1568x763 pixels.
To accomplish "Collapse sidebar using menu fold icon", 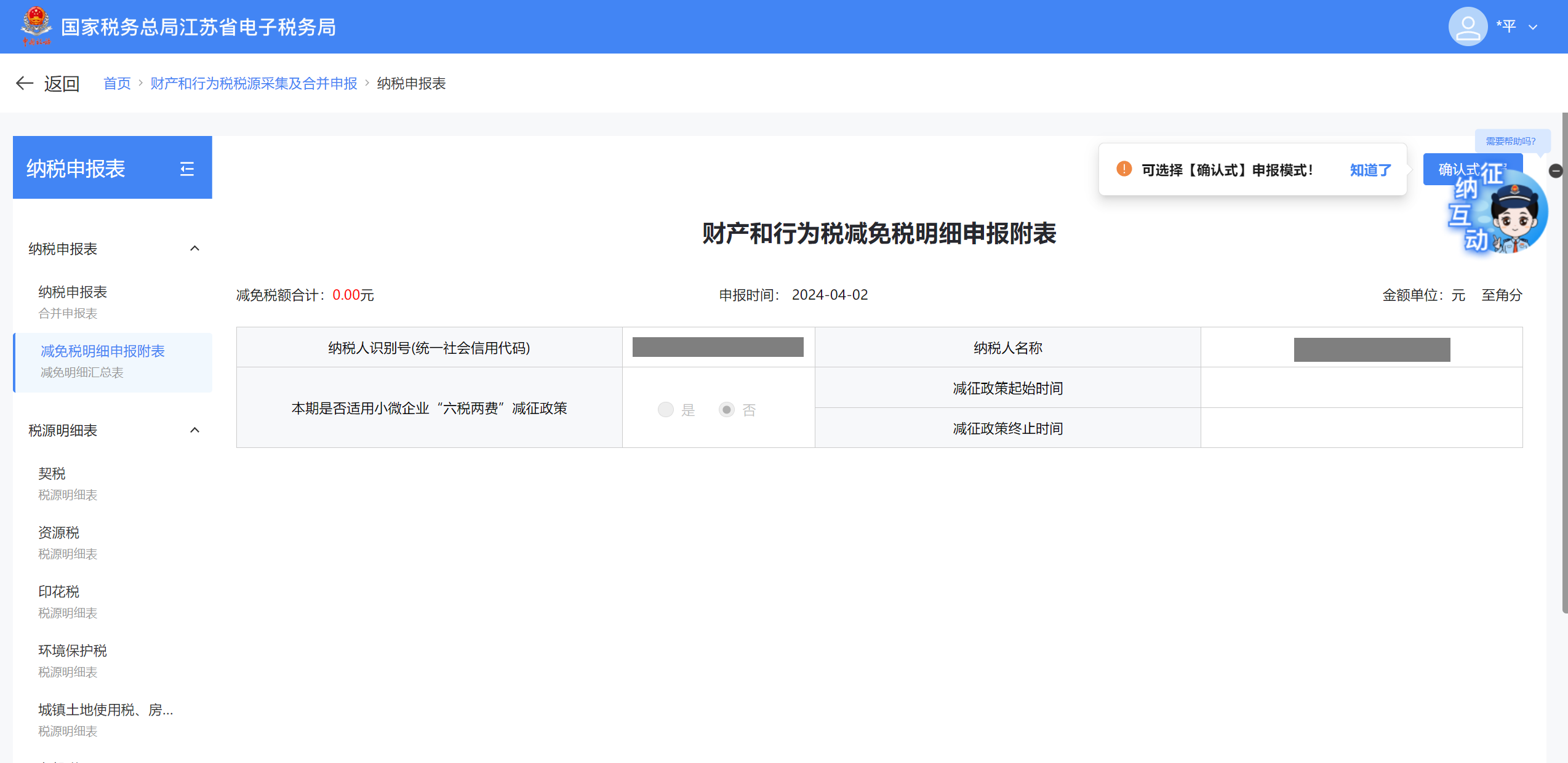I will tap(187, 169).
